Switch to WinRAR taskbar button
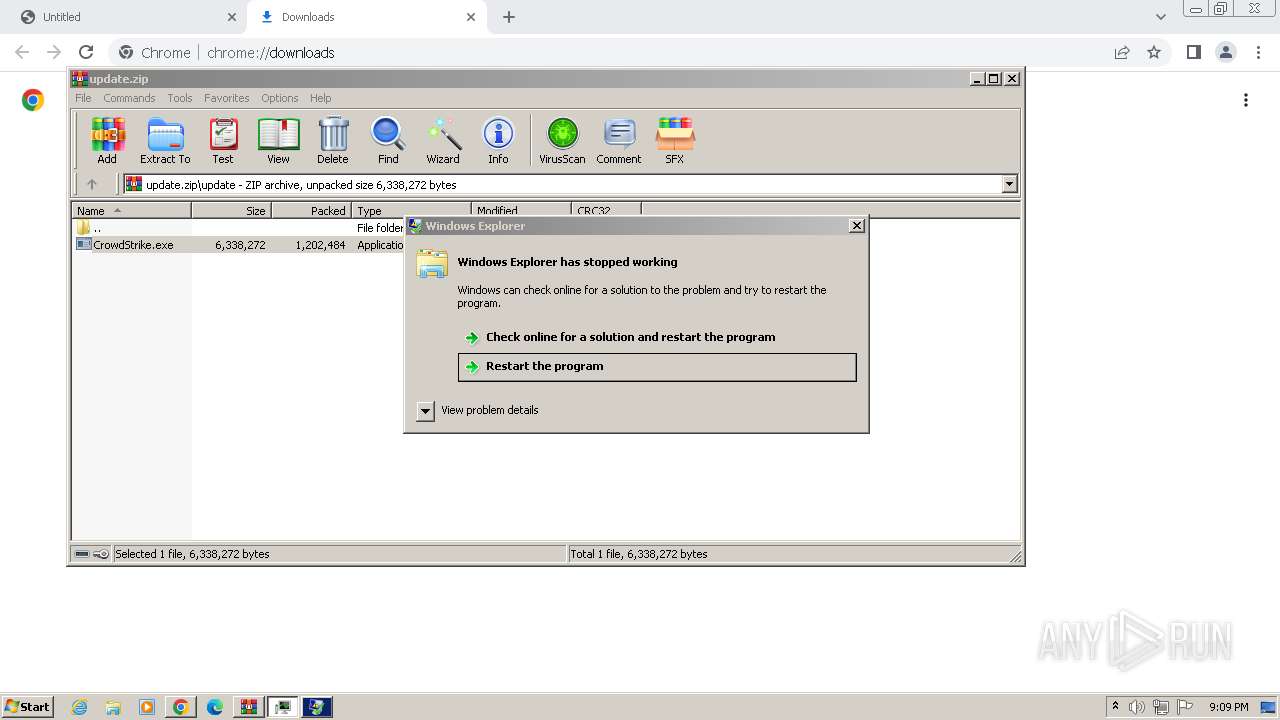 [249, 707]
